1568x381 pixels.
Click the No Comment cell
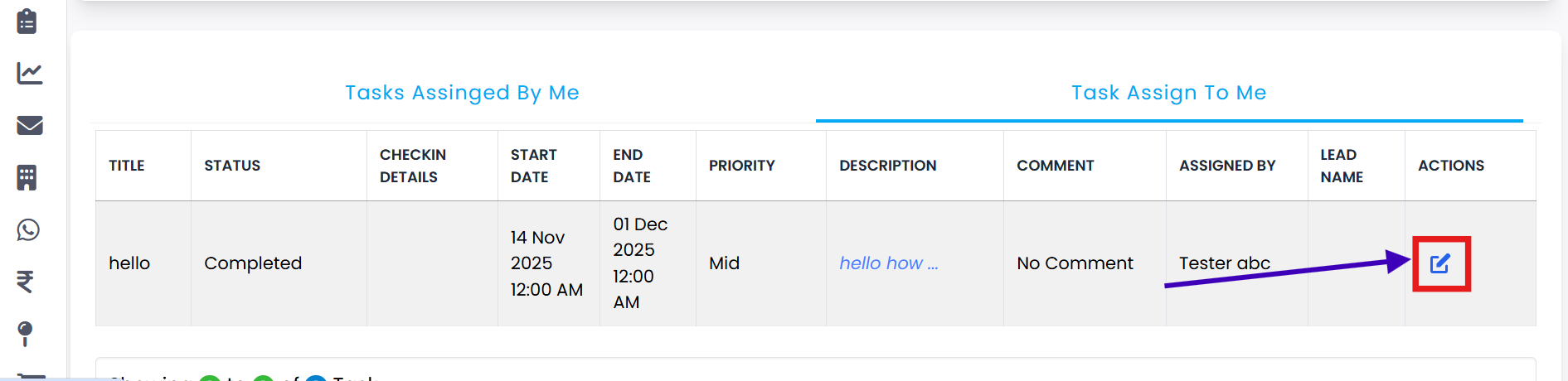[x=1075, y=263]
